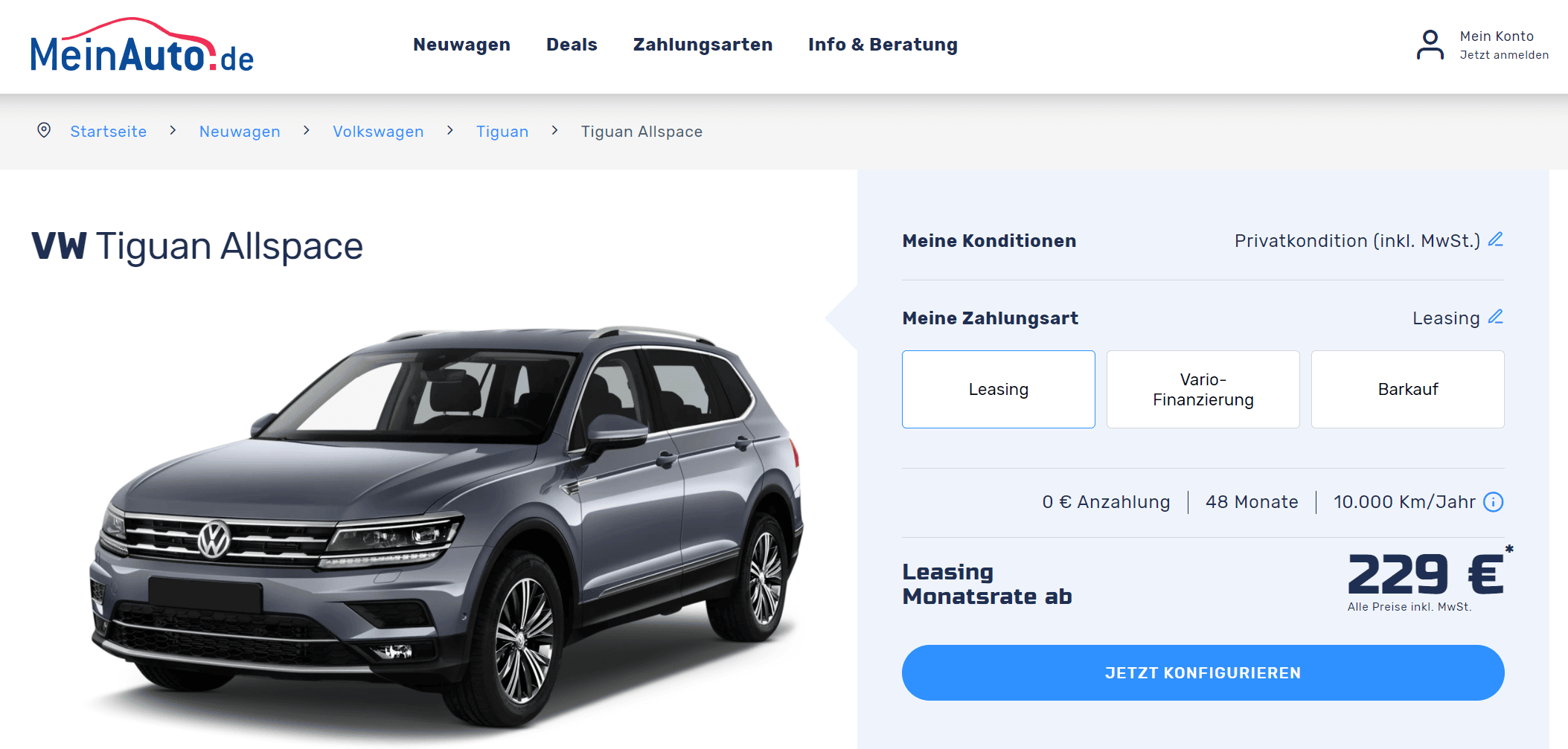The width and height of the screenshot is (1568, 749).
Task: Open the info icon beside Km/Jahr
Action: click(1493, 502)
